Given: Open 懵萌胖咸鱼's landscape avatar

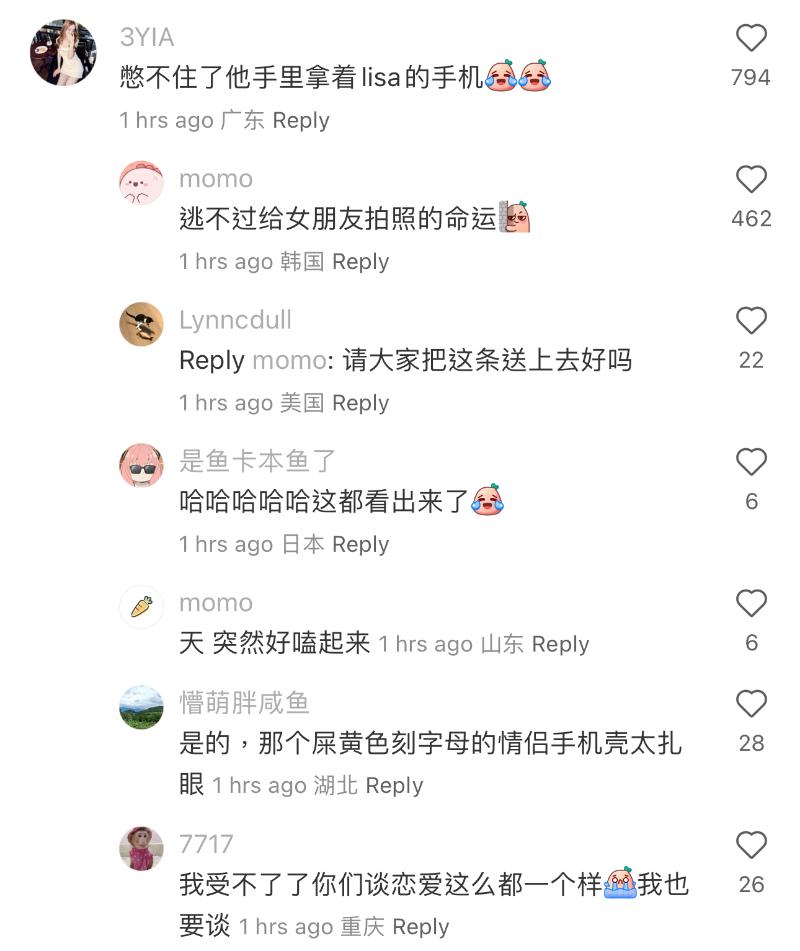Looking at the screenshot, I should [141, 707].
